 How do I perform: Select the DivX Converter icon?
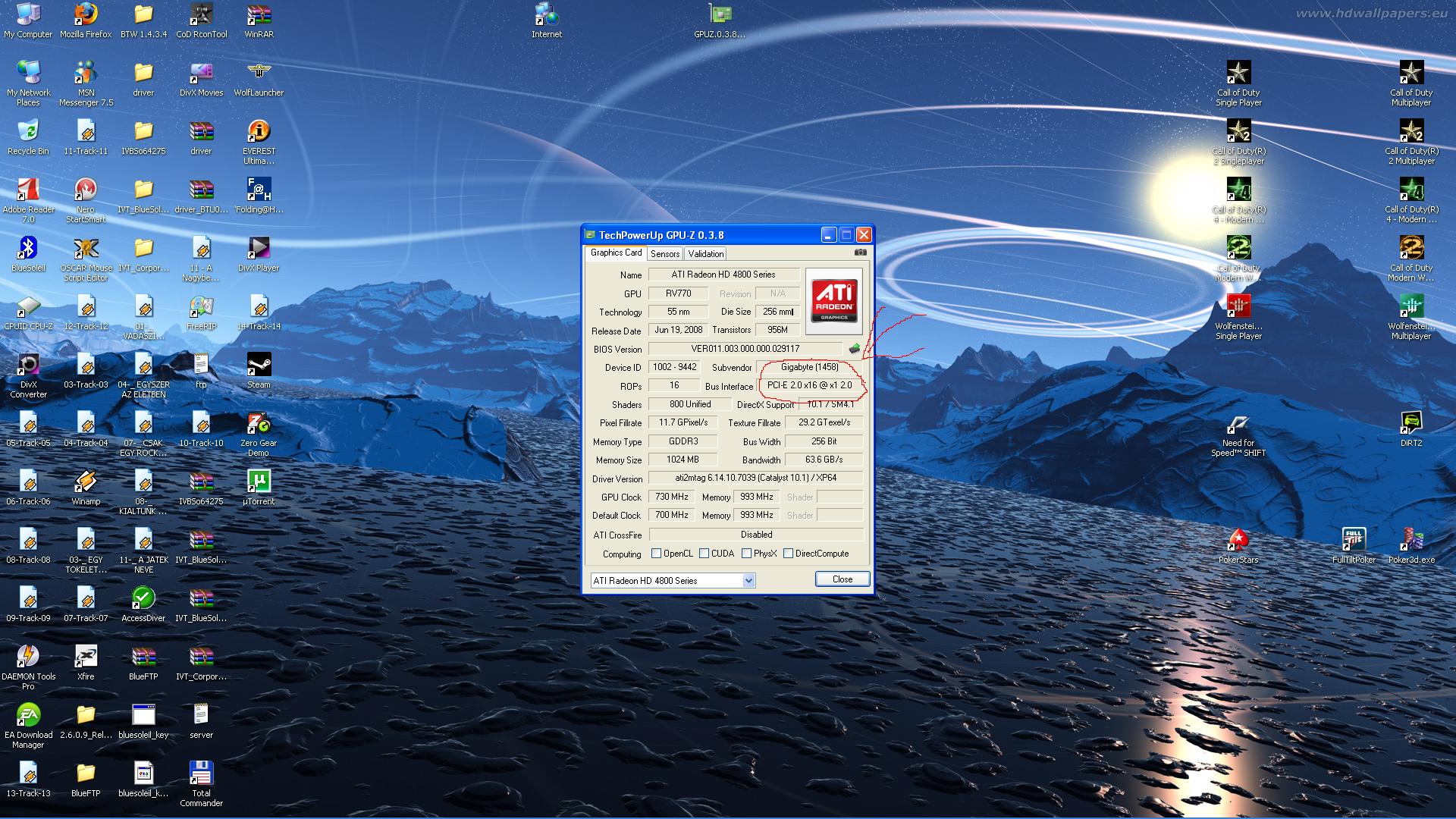tap(28, 376)
